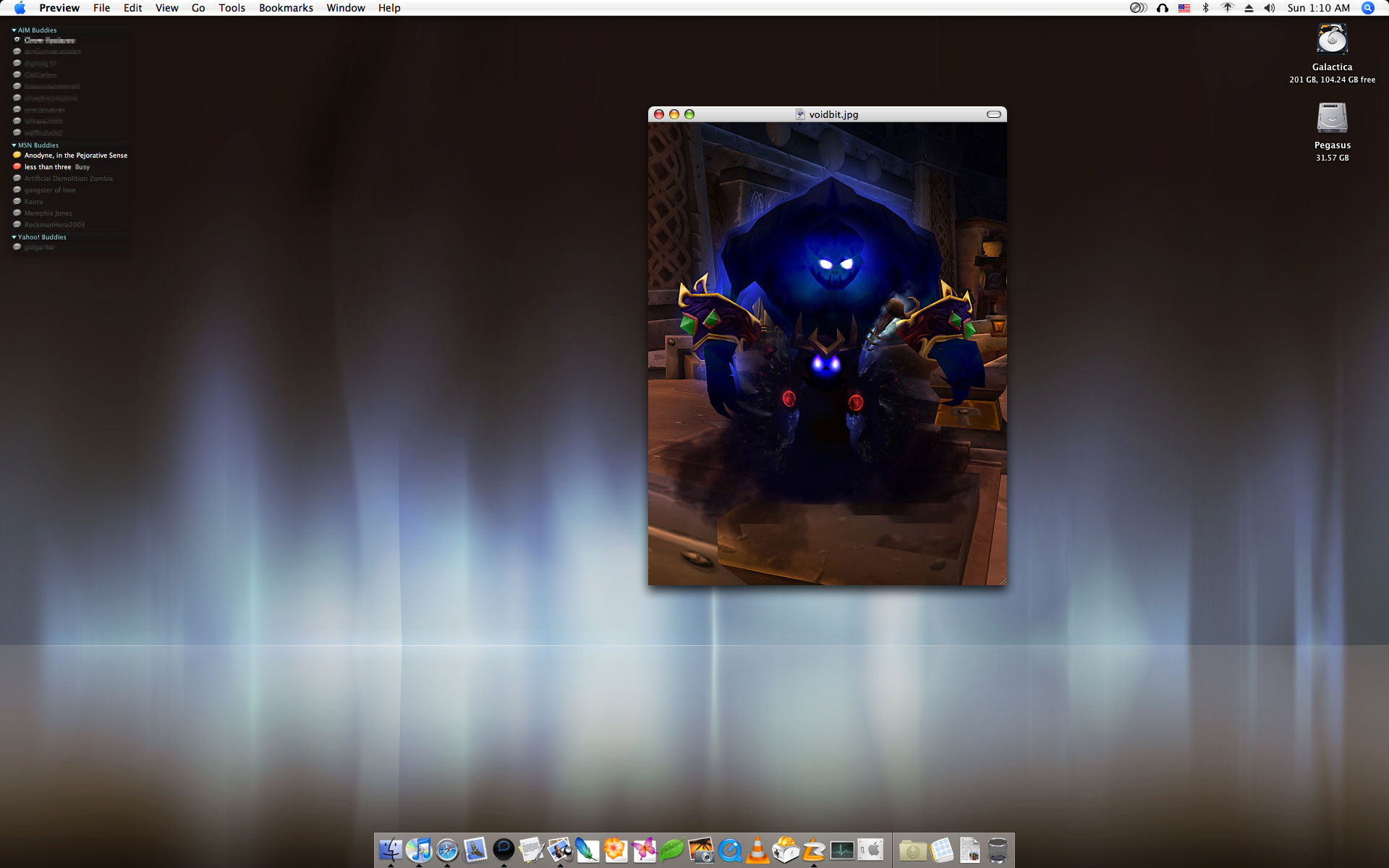Open the Trash in the Dock
This screenshot has width=1389, height=868.
tap(998, 851)
